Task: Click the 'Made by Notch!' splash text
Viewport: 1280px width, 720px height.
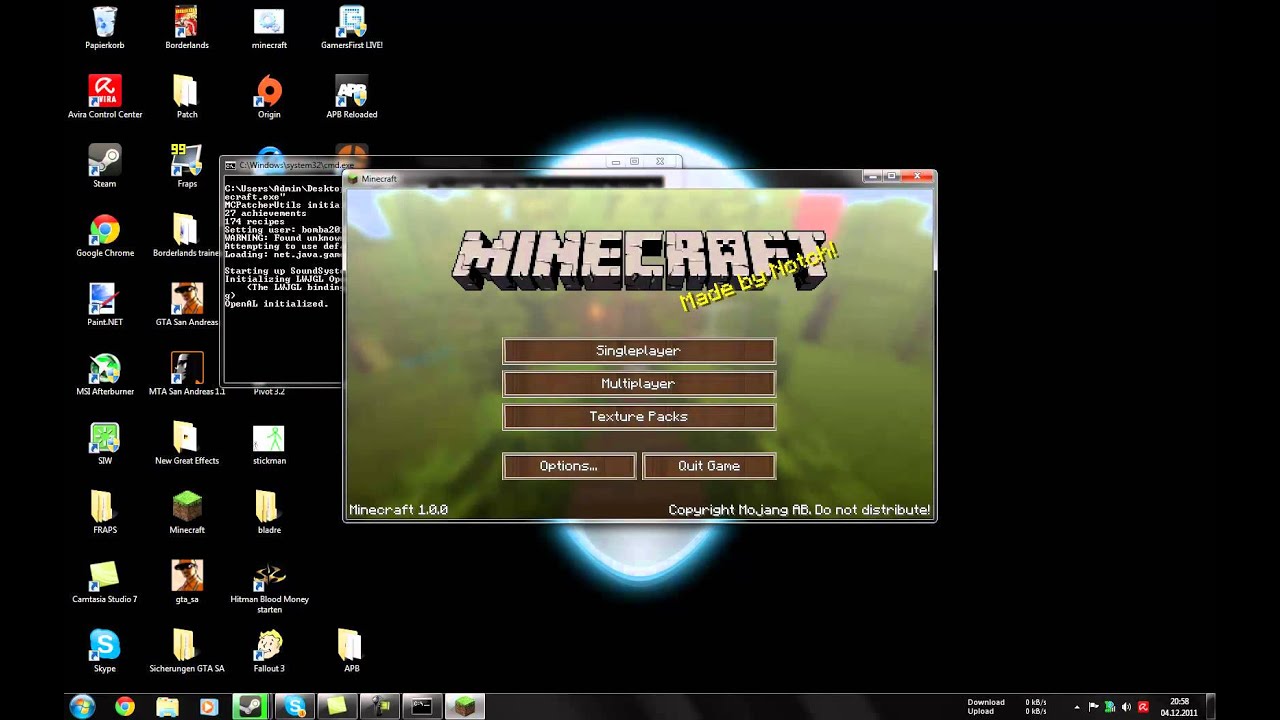Action: [757, 275]
